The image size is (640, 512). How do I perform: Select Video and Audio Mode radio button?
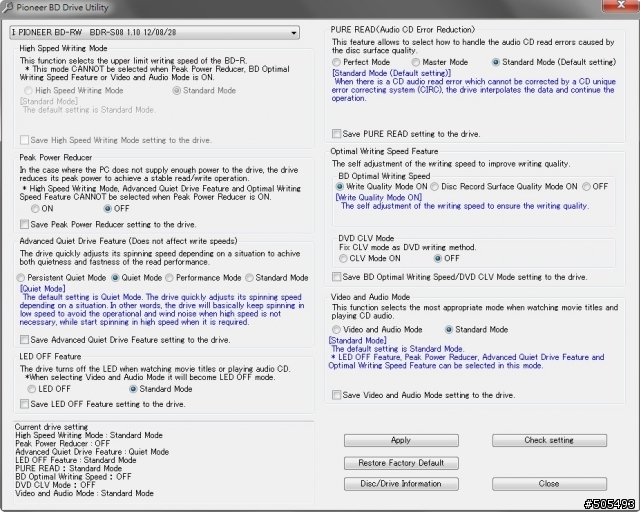[x=336, y=329]
